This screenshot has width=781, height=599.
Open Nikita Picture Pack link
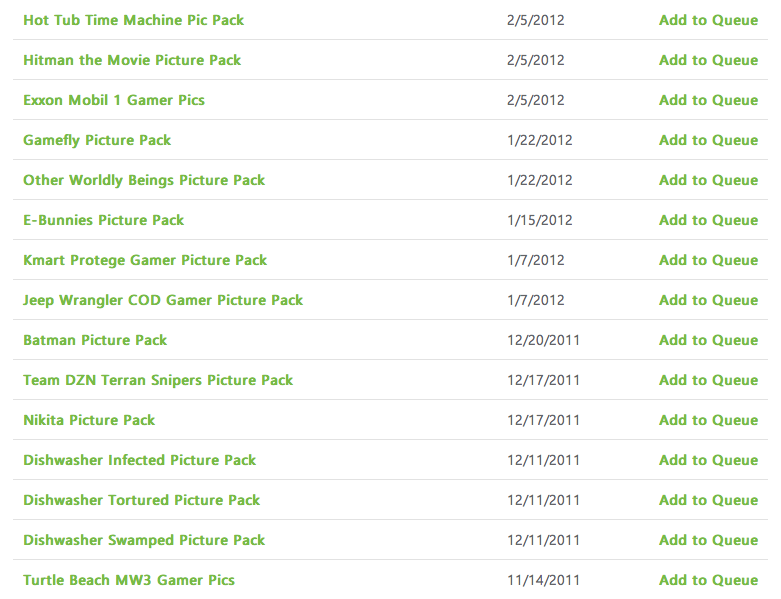pyautogui.click(x=89, y=420)
